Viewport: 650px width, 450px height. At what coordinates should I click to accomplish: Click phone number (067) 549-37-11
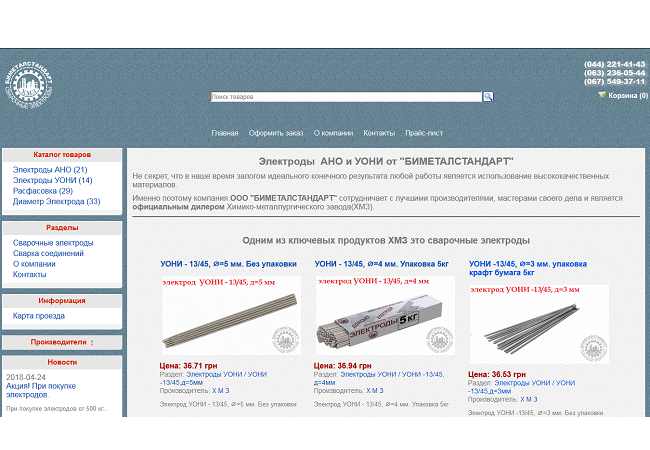click(x=615, y=82)
